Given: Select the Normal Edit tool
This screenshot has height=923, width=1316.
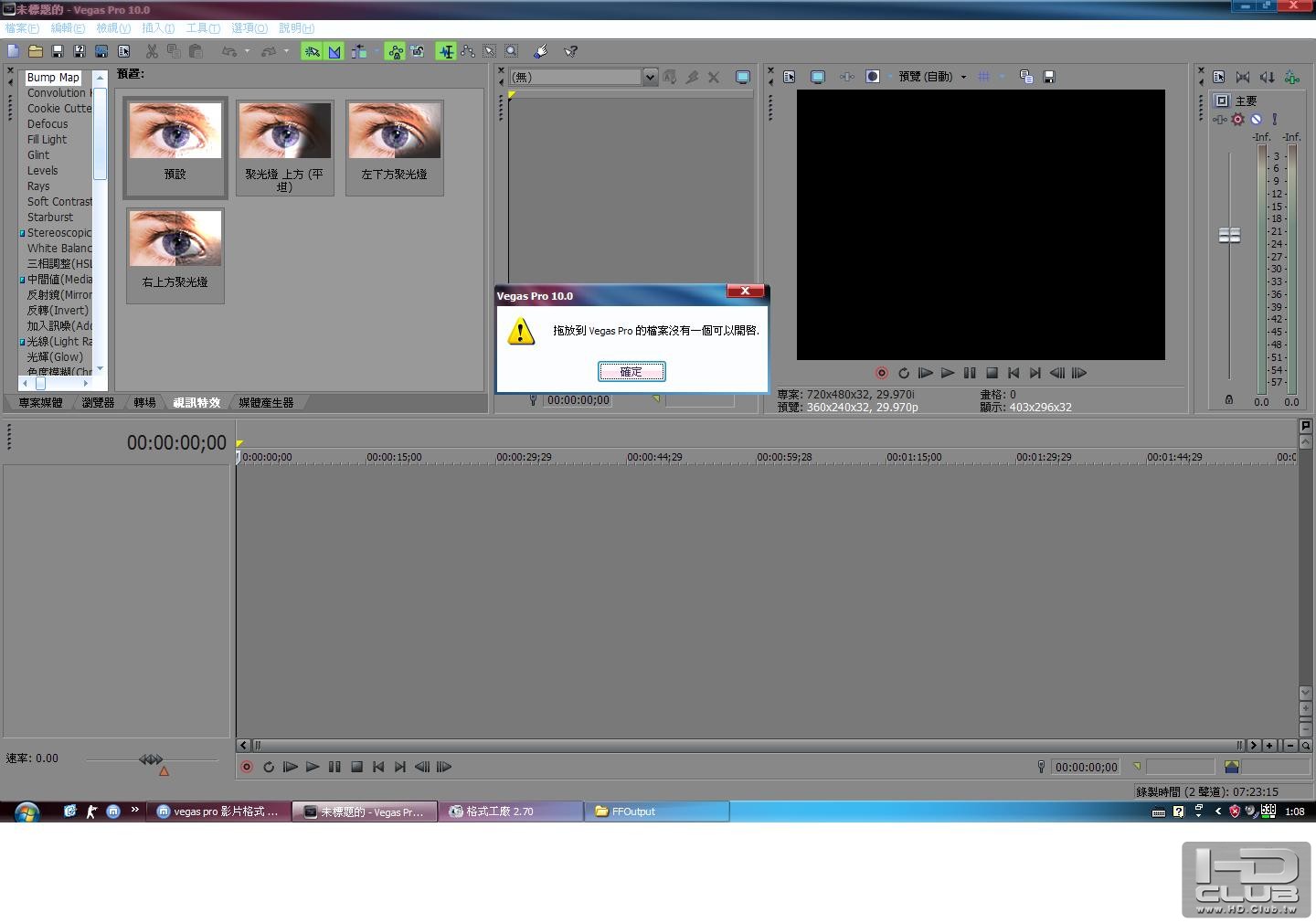Looking at the screenshot, I should pos(446,51).
